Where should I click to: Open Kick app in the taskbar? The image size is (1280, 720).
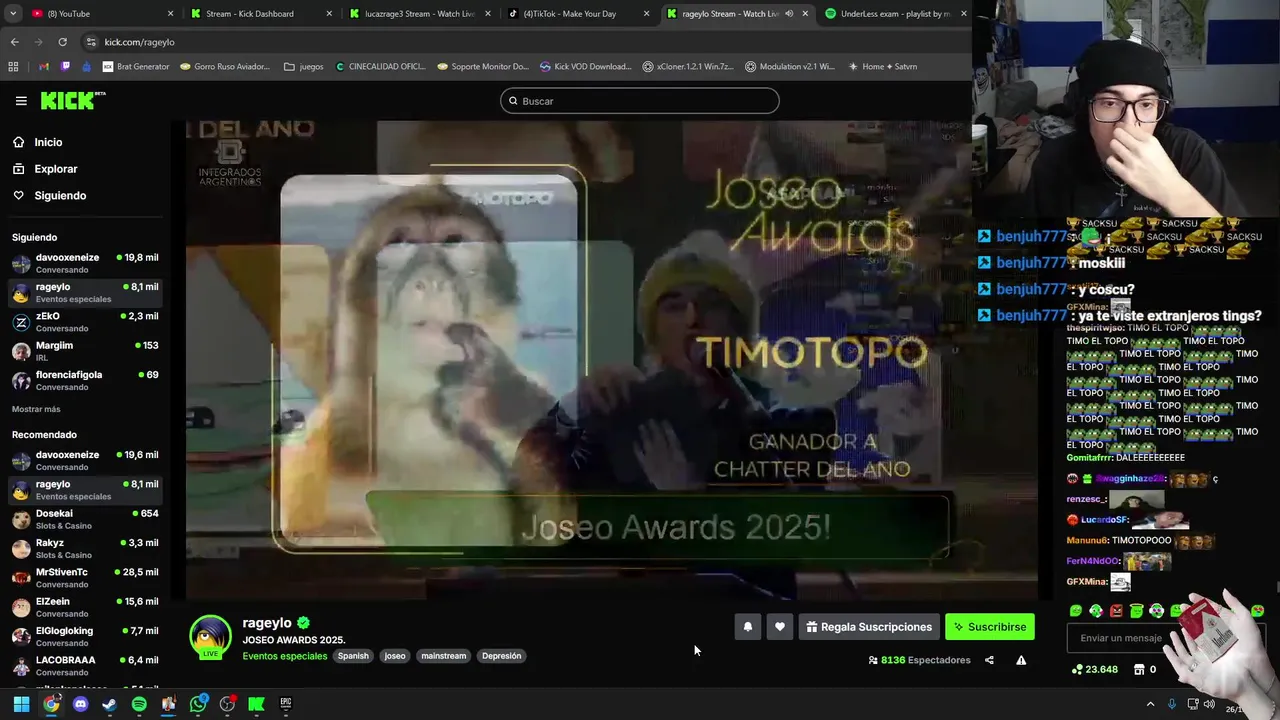256,704
